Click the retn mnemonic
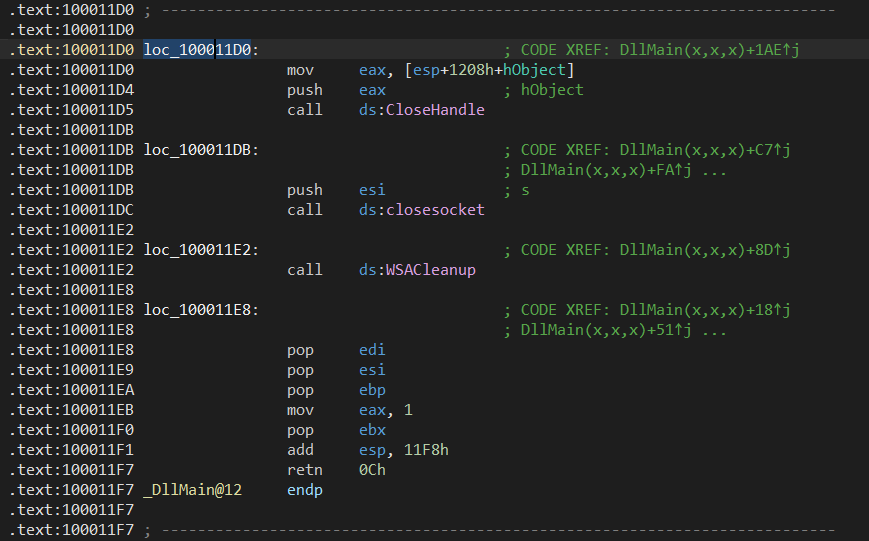This screenshot has width=869, height=541. coord(305,469)
